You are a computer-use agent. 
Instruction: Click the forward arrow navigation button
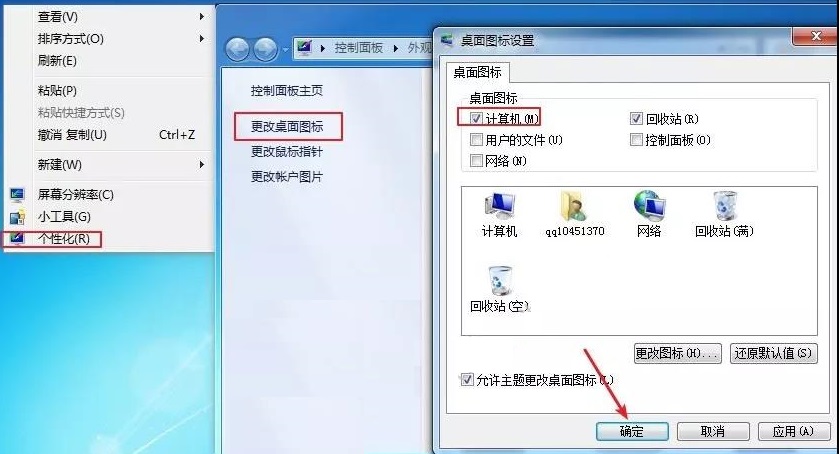point(265,49)
